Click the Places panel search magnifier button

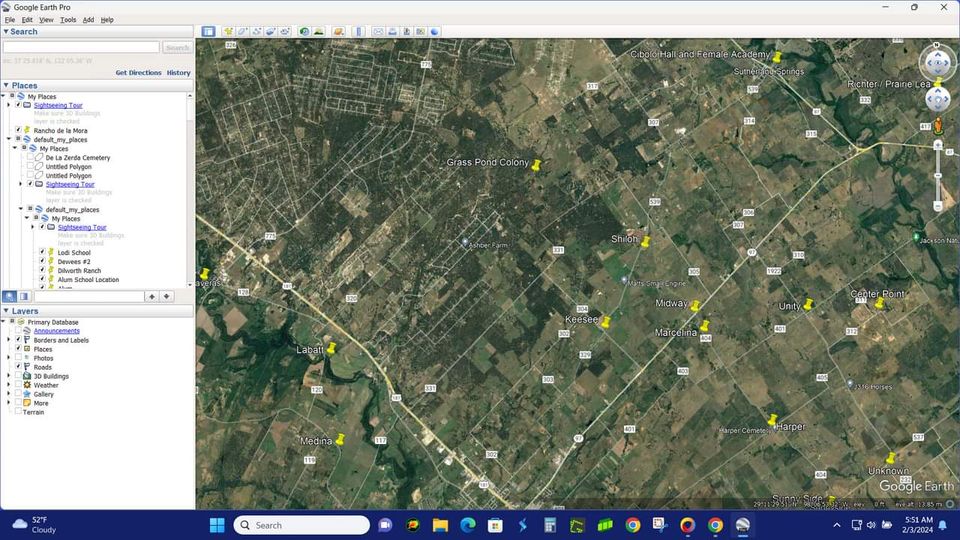click(9, 296)
